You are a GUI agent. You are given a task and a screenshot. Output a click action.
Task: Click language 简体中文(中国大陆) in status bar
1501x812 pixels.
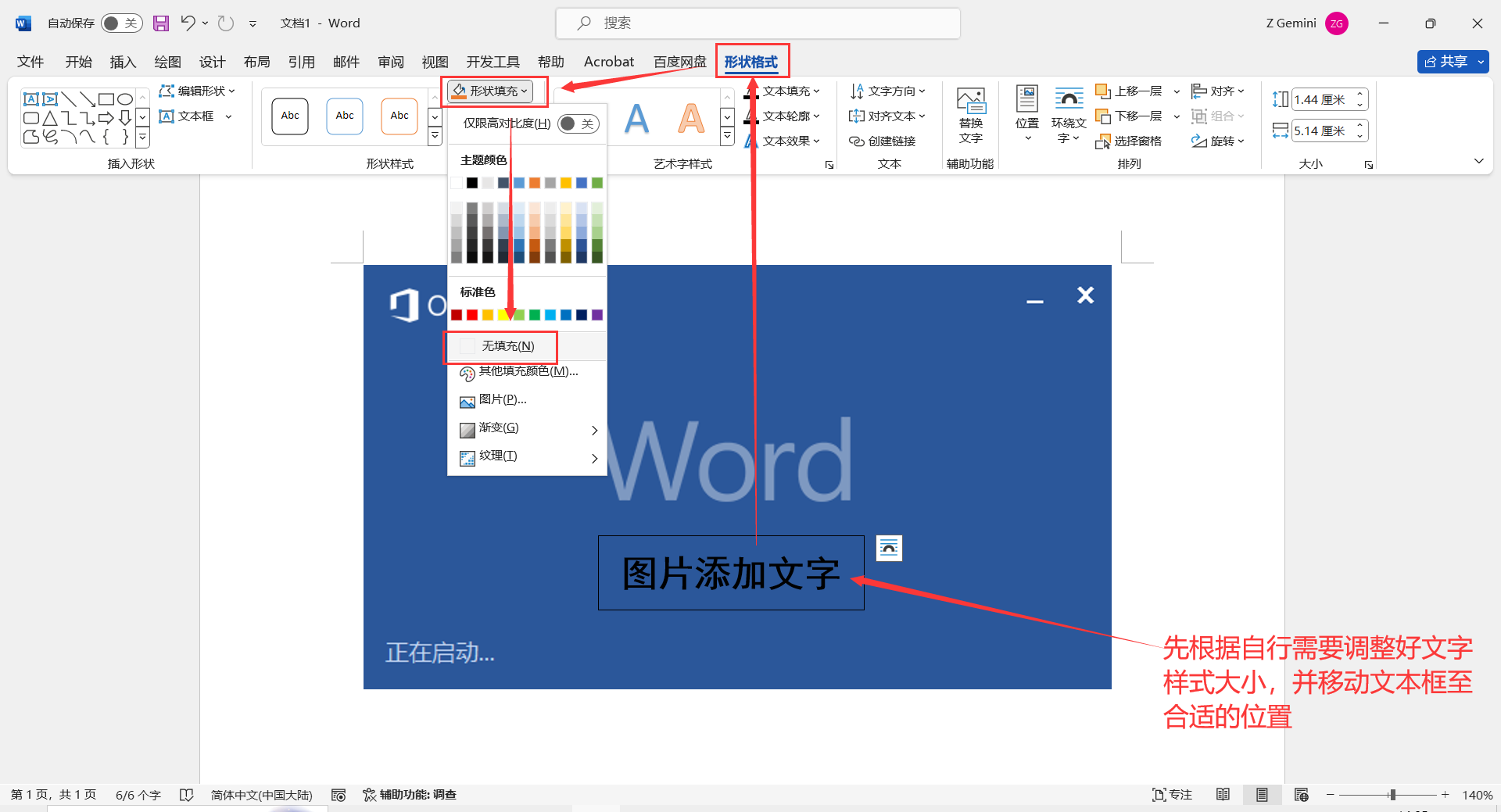[261, 795]
